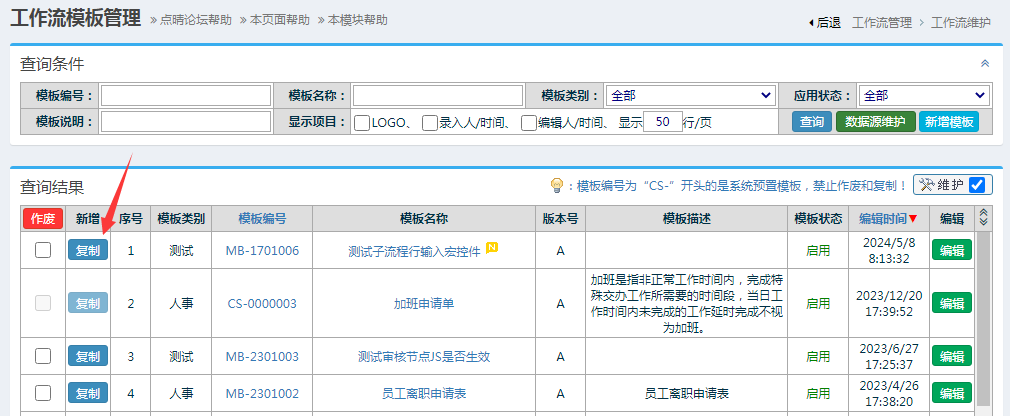Click the 后退 back arrow icon

point(811,23)
